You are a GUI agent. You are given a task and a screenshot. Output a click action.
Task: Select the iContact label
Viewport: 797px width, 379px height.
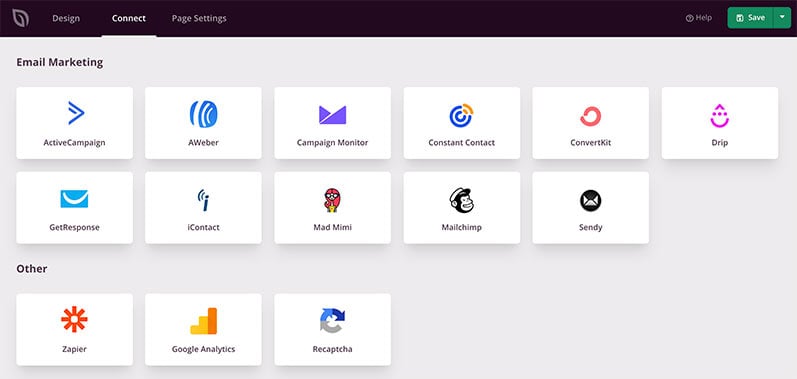click(203, 227)
